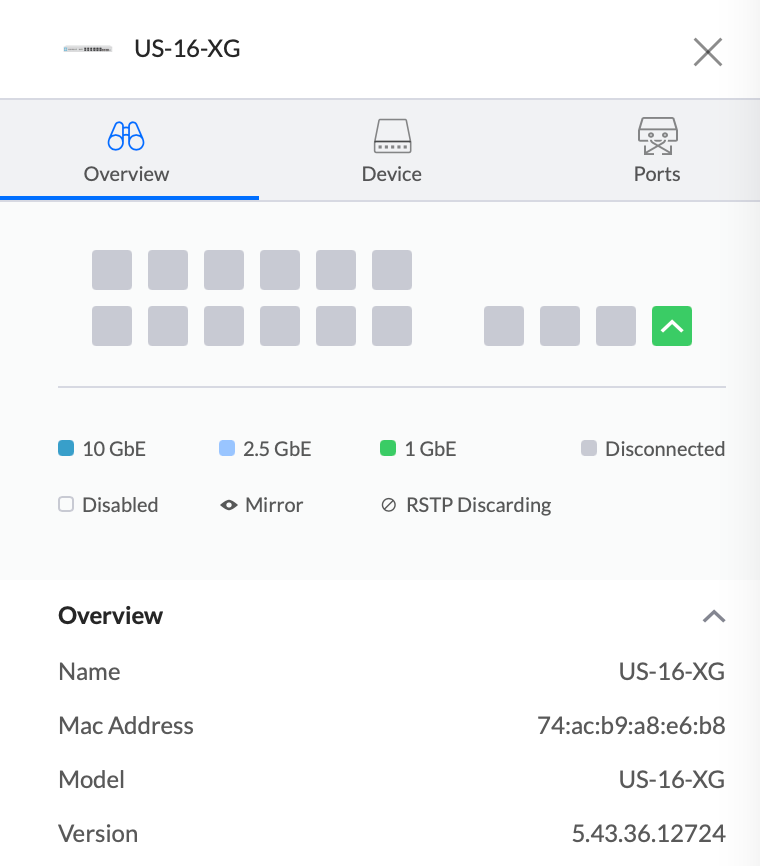
Task: Click the Disconnected gray legend swatch
Action: pos(589,448)
